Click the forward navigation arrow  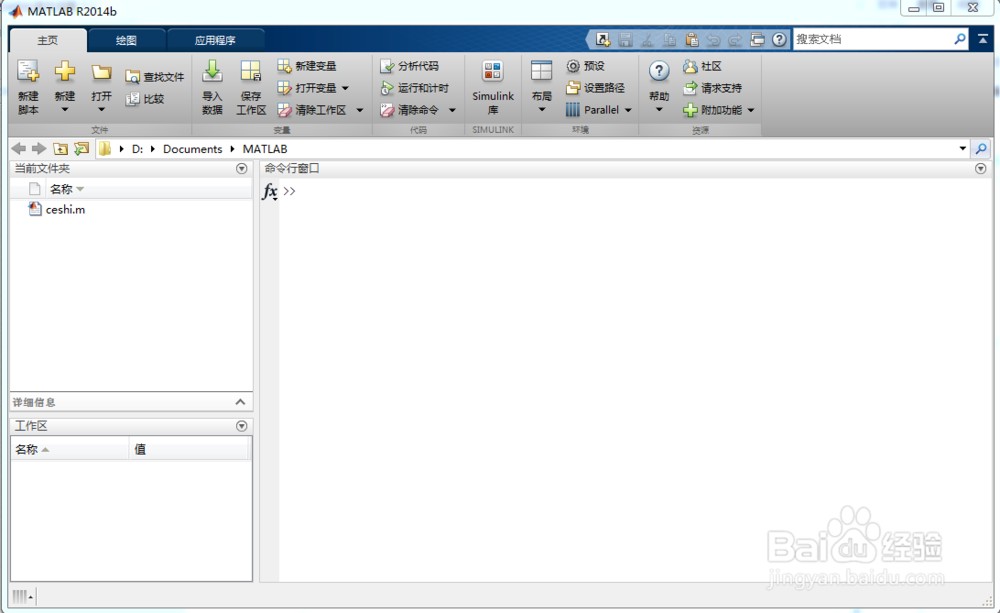tap(39, 149)
